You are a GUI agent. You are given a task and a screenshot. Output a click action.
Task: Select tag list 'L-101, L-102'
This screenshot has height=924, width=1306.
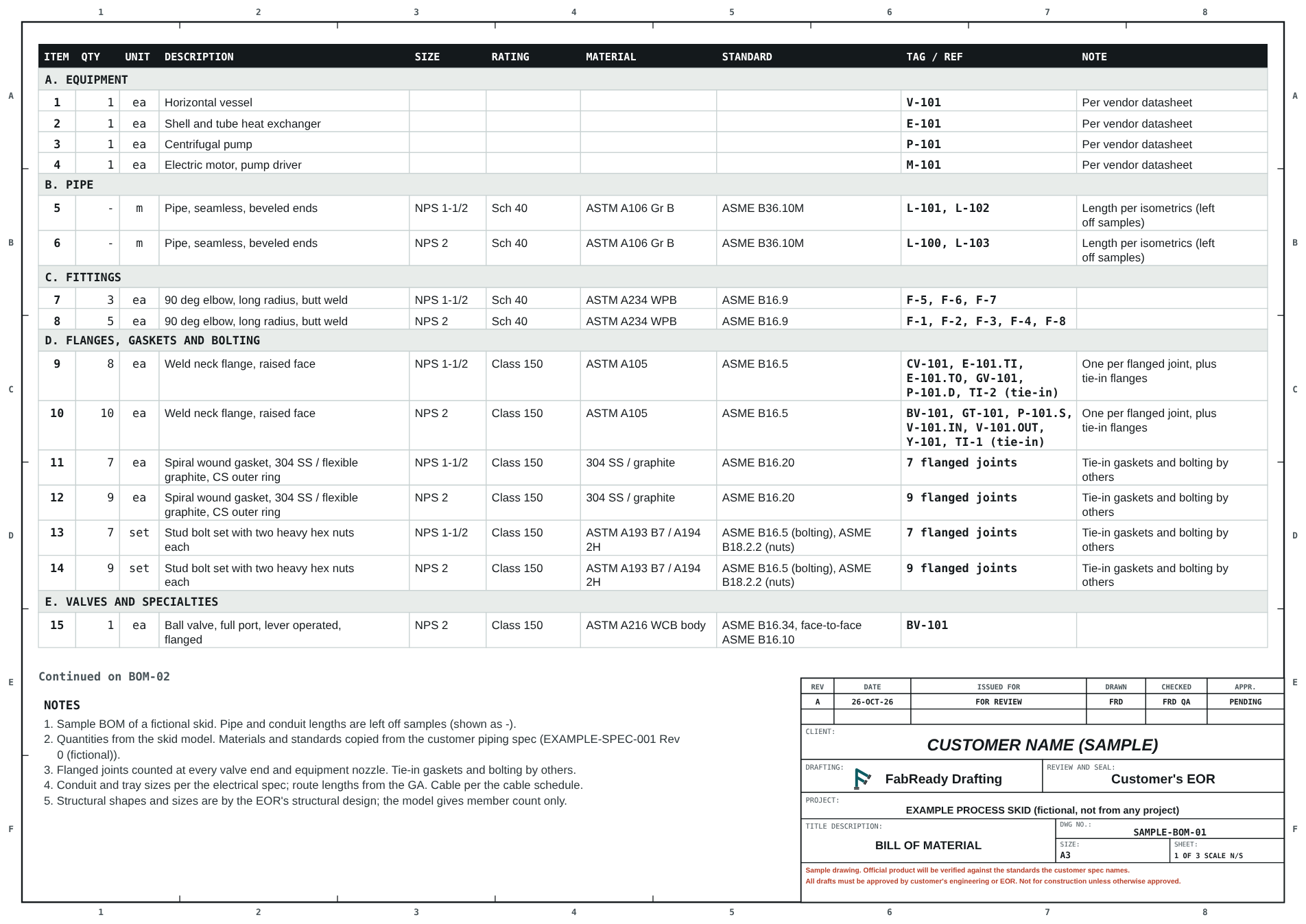(948, 208)
